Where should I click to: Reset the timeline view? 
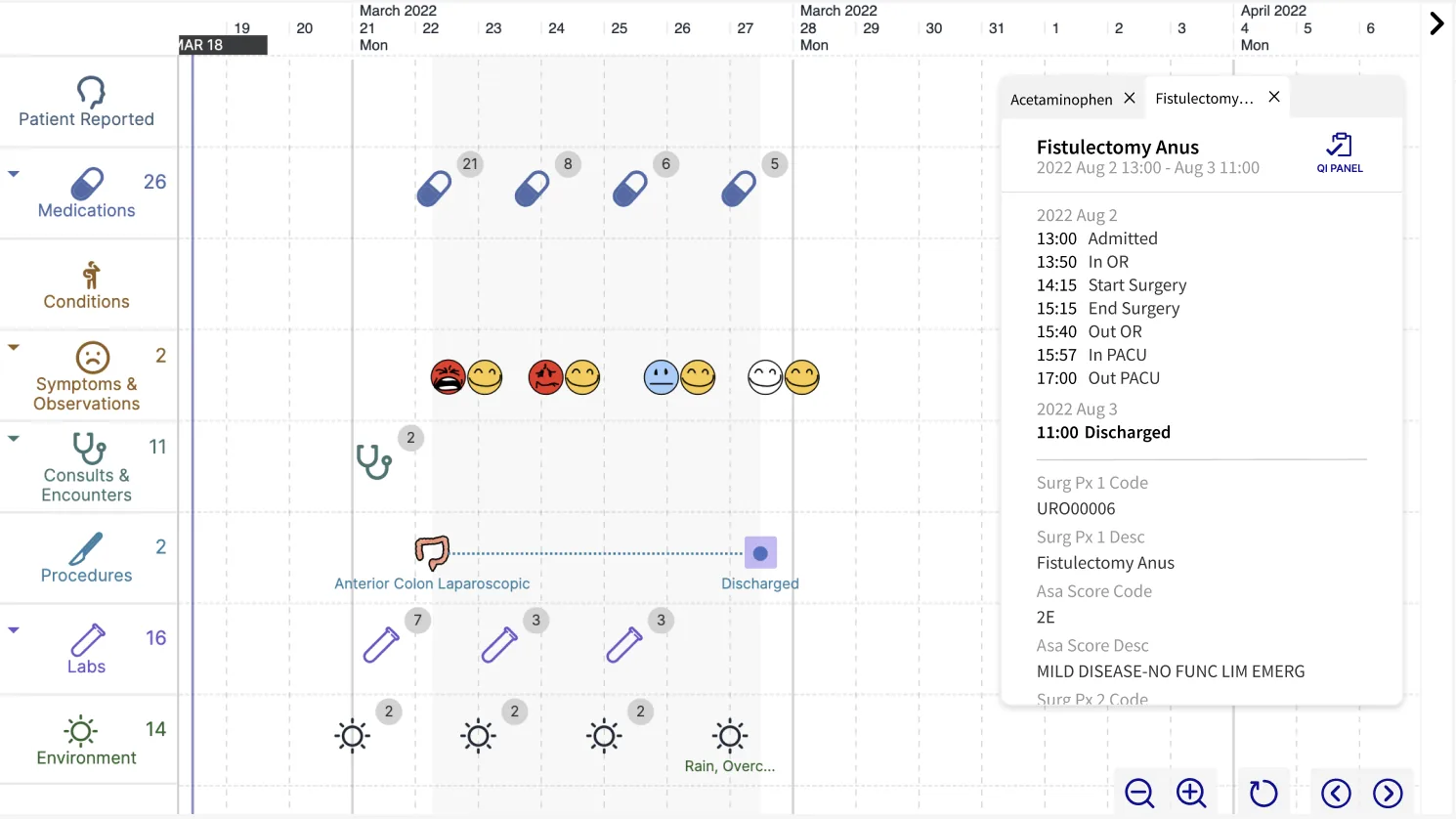[x=1263, y=793]
